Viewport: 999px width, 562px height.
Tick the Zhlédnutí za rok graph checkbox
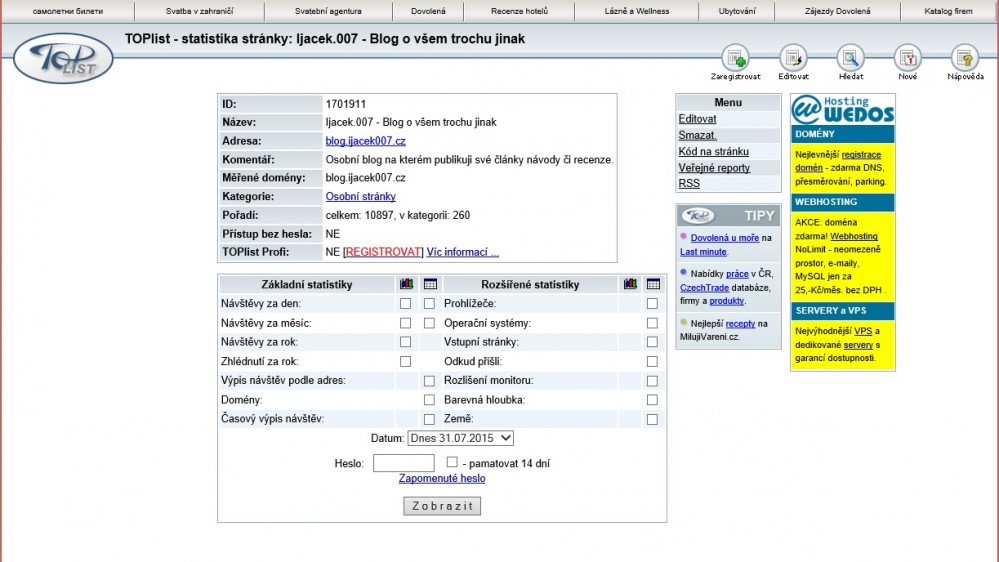click(x=405, y=362)
